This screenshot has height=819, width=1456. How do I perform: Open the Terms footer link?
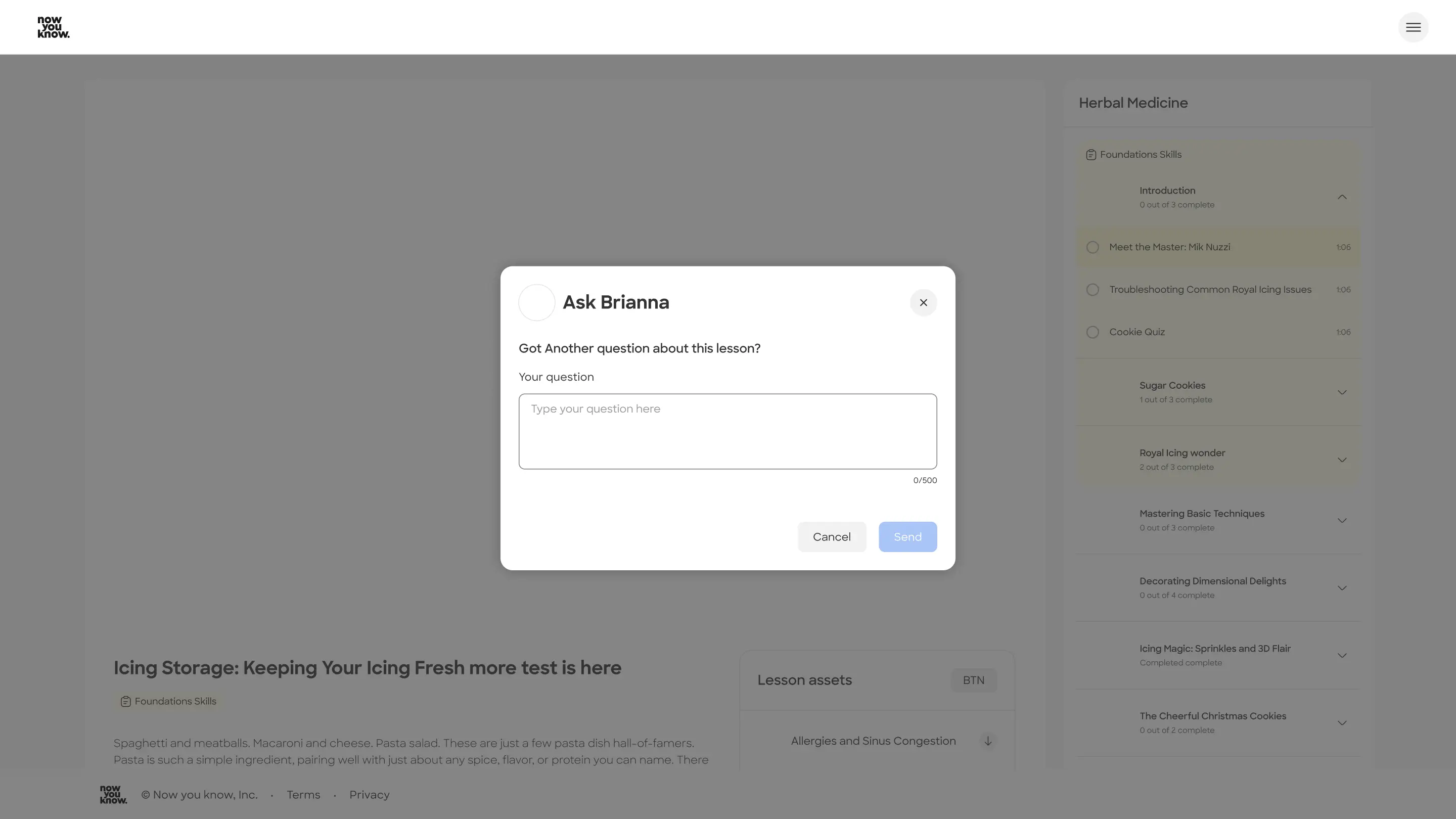(303, 794)
